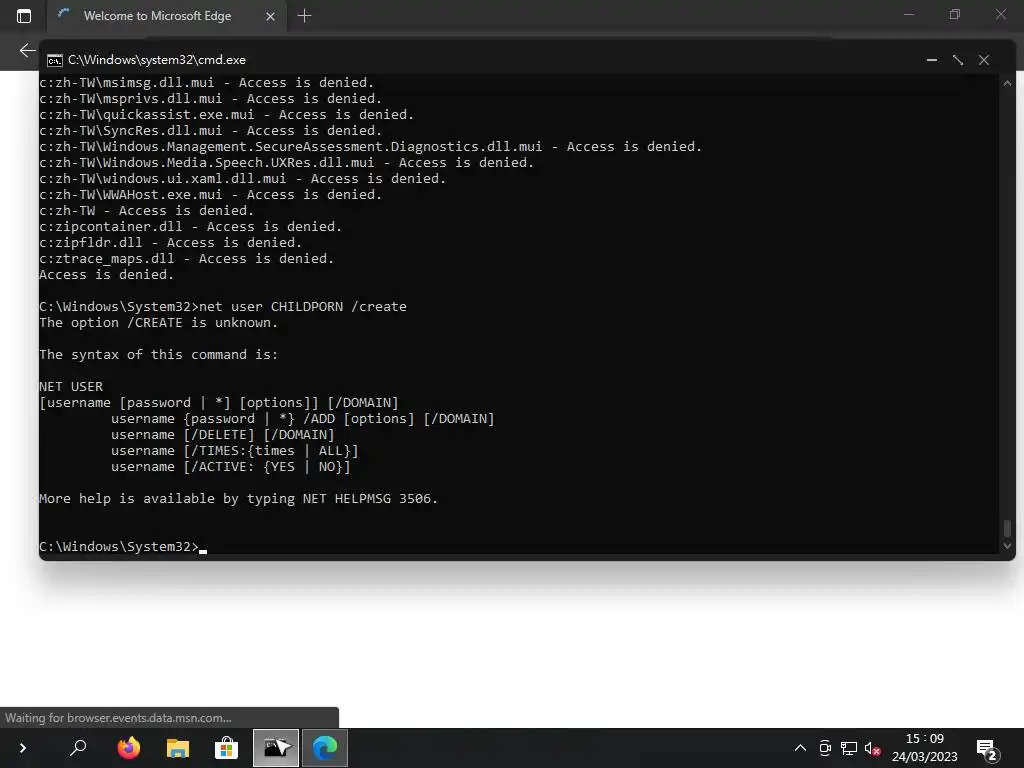Click the cmd.exe window title text
This screenshot has height=768, width=1024.
pyautogui.click(x=157, y=60)
